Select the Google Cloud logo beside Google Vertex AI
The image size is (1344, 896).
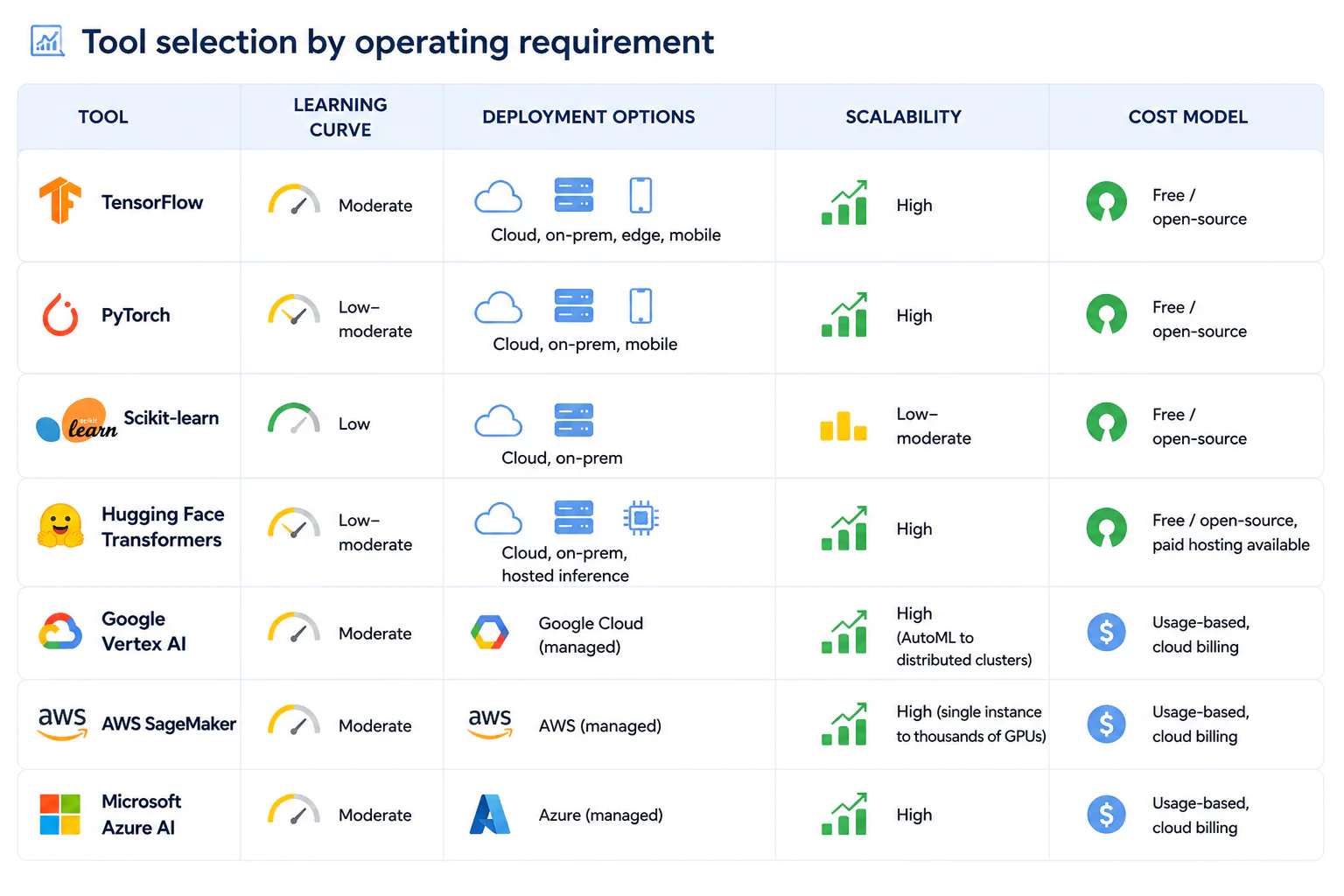60,631
